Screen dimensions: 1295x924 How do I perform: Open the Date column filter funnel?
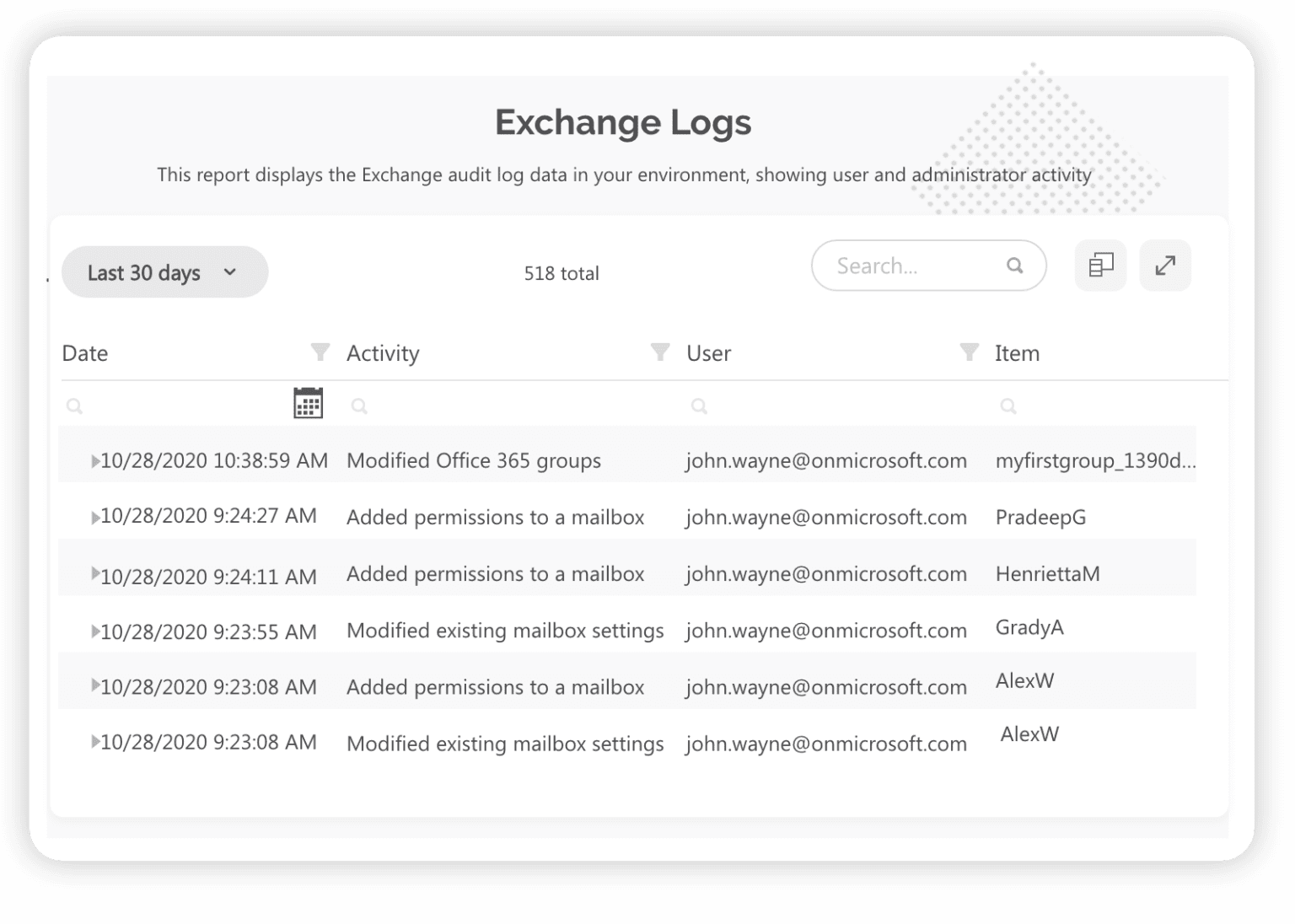coord(320,352)
